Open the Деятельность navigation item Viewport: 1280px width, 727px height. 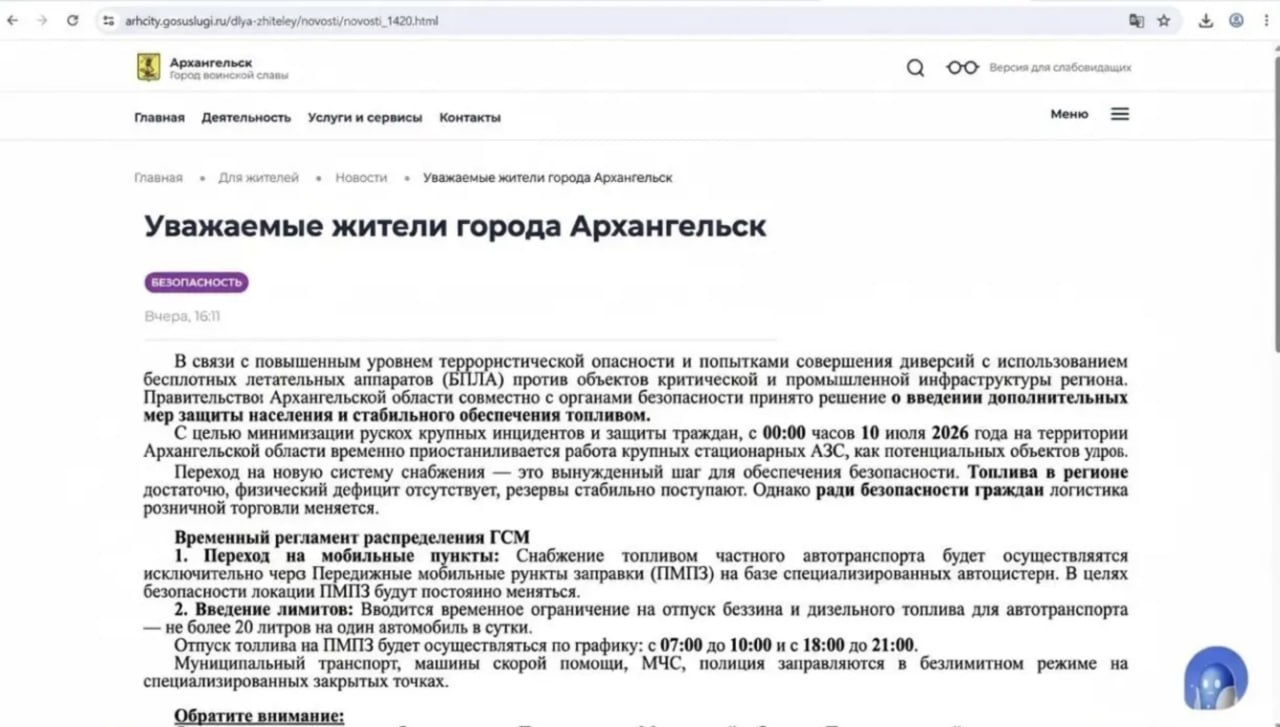point(246,117)
